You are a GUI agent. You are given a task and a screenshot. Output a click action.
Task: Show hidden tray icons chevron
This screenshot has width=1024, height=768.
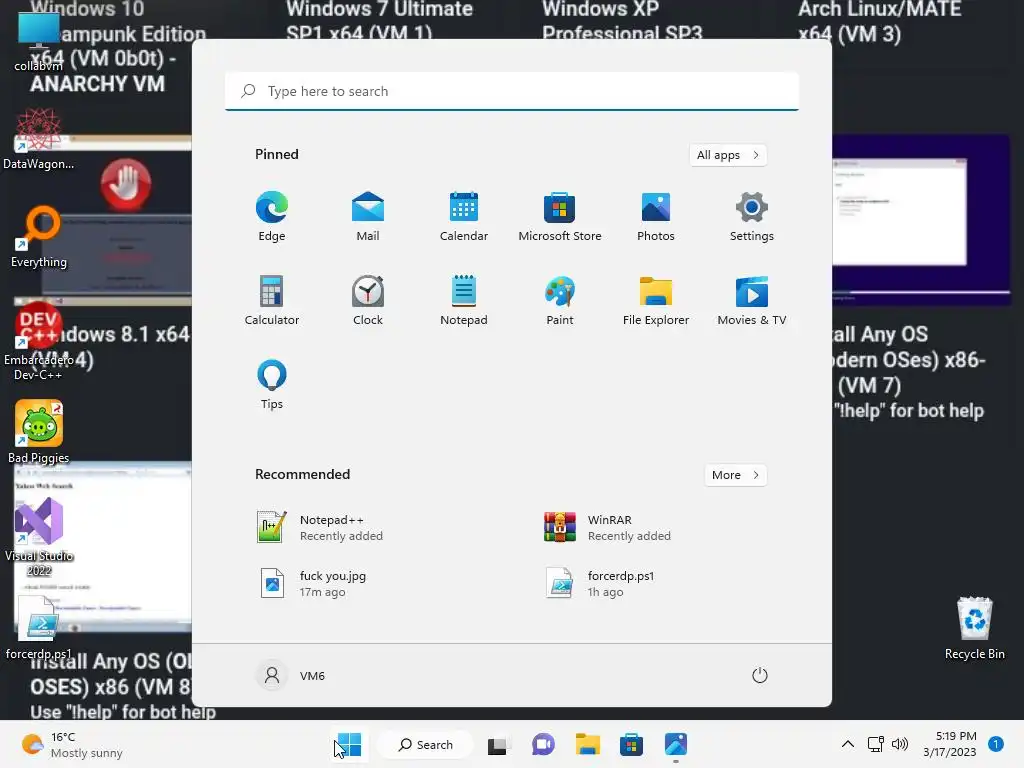(x=848, y=744)
